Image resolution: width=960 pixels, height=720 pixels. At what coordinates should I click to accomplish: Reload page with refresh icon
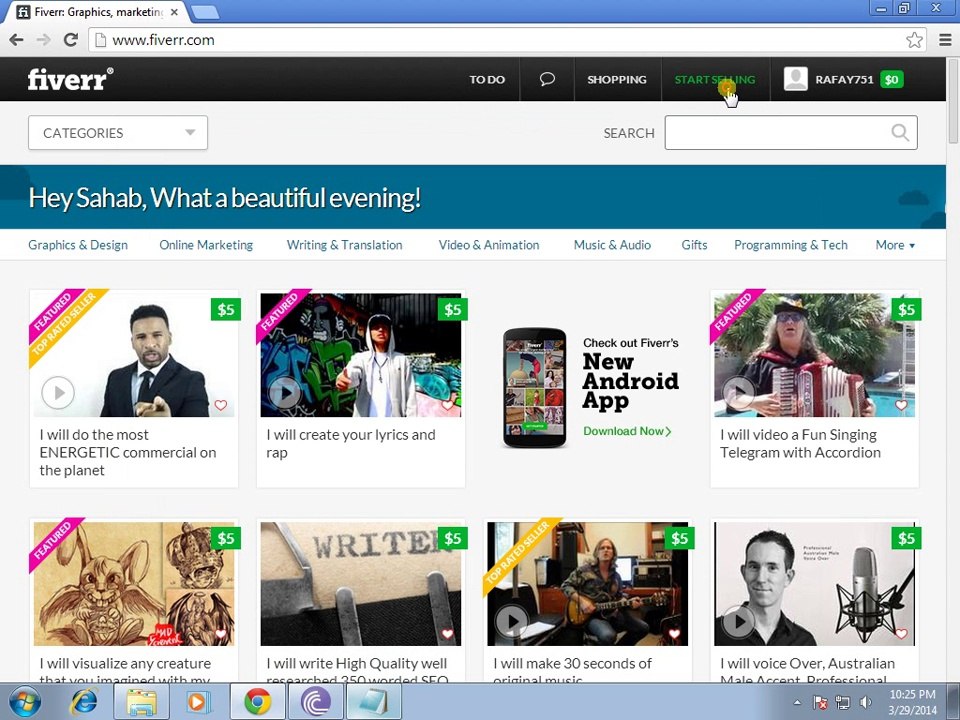coord(71,40)
